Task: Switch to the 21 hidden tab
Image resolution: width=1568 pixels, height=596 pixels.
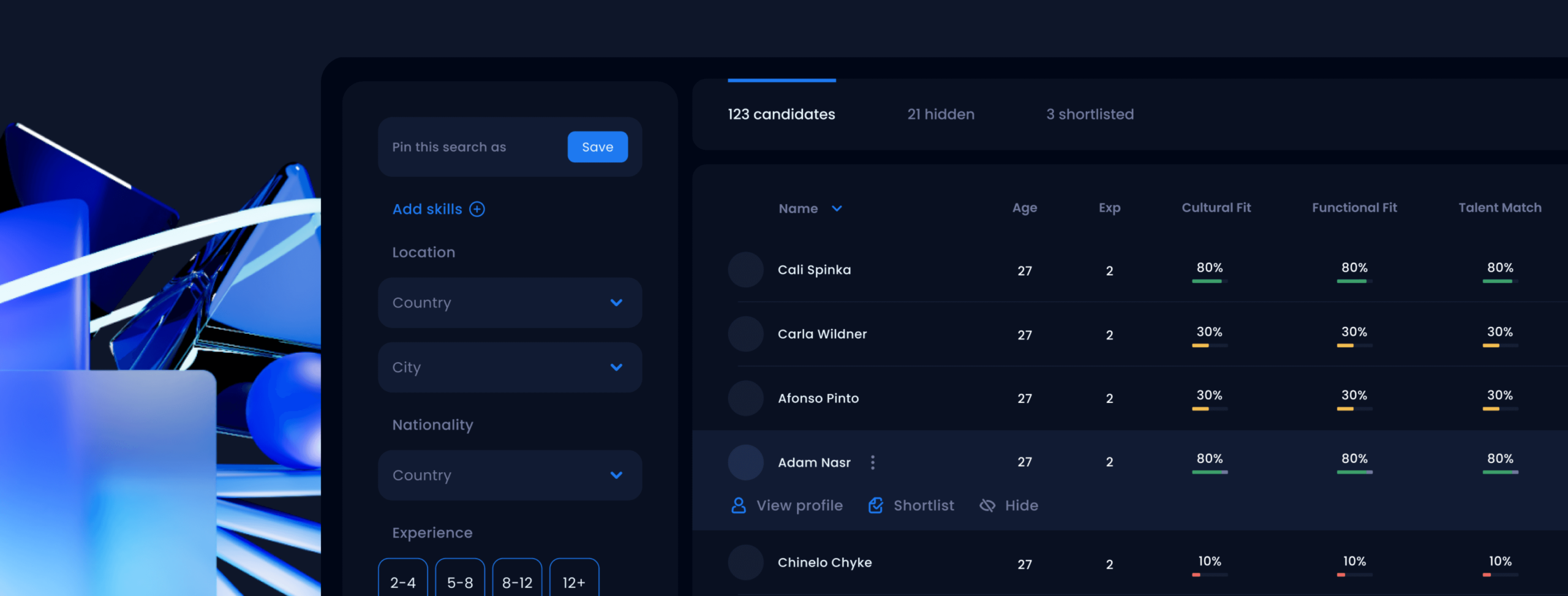Action: (x=940, y=115)
